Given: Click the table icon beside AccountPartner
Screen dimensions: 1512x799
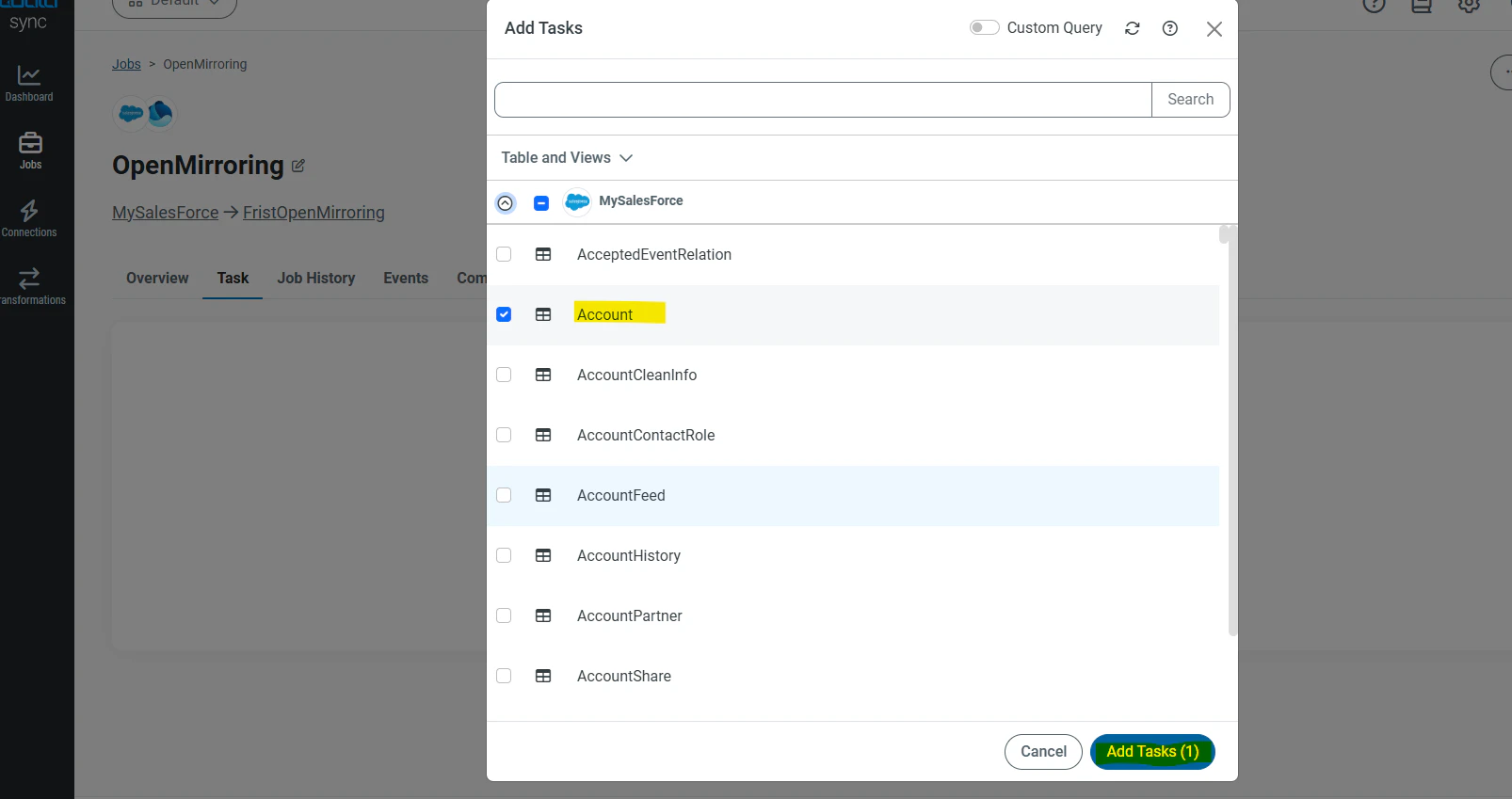Looking at the screenshot, I should (543, 615).
